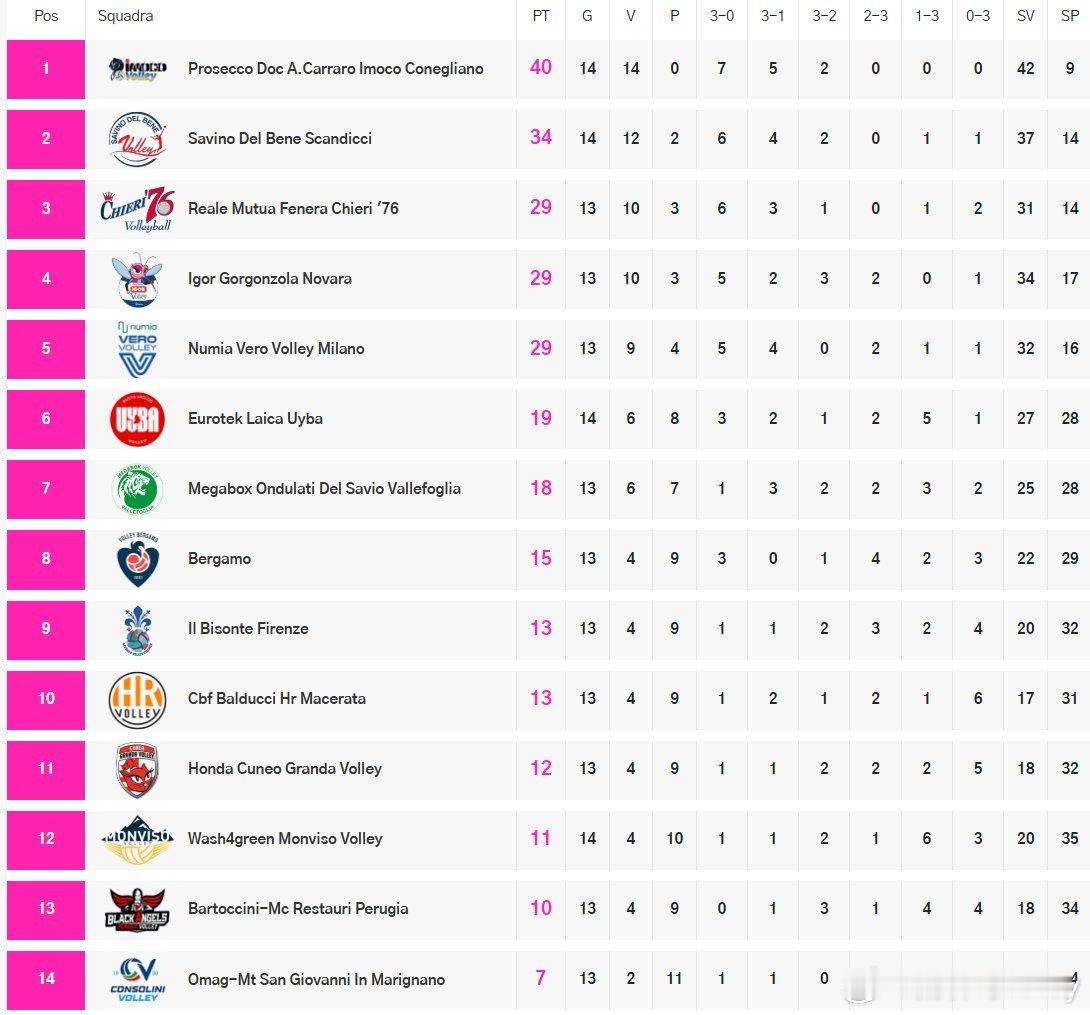
Task: Click the Chieri '76 Volleyball logo
Action: [x=138, y=209]
